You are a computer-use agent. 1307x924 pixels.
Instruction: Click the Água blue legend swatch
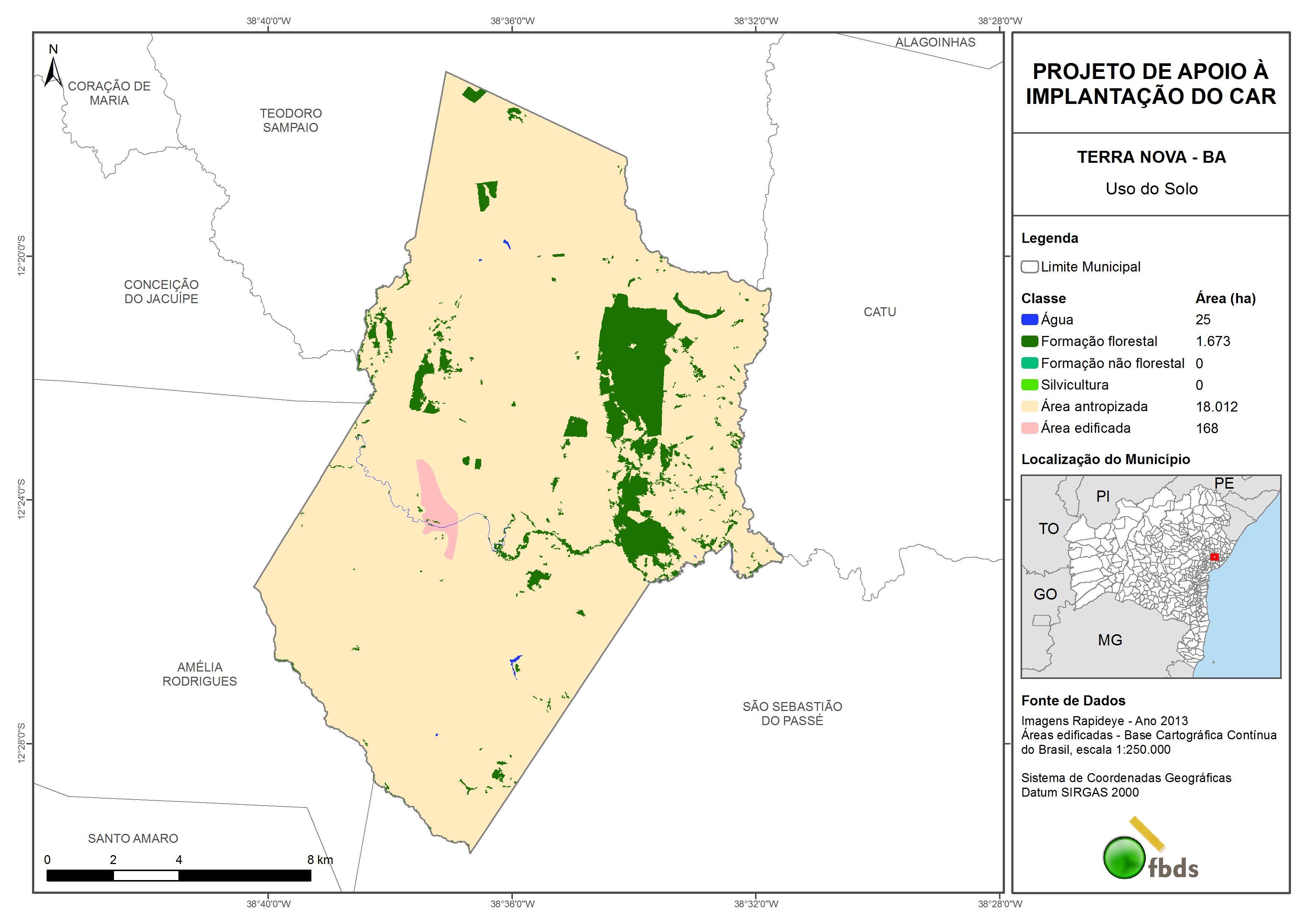coord(1029,320)
